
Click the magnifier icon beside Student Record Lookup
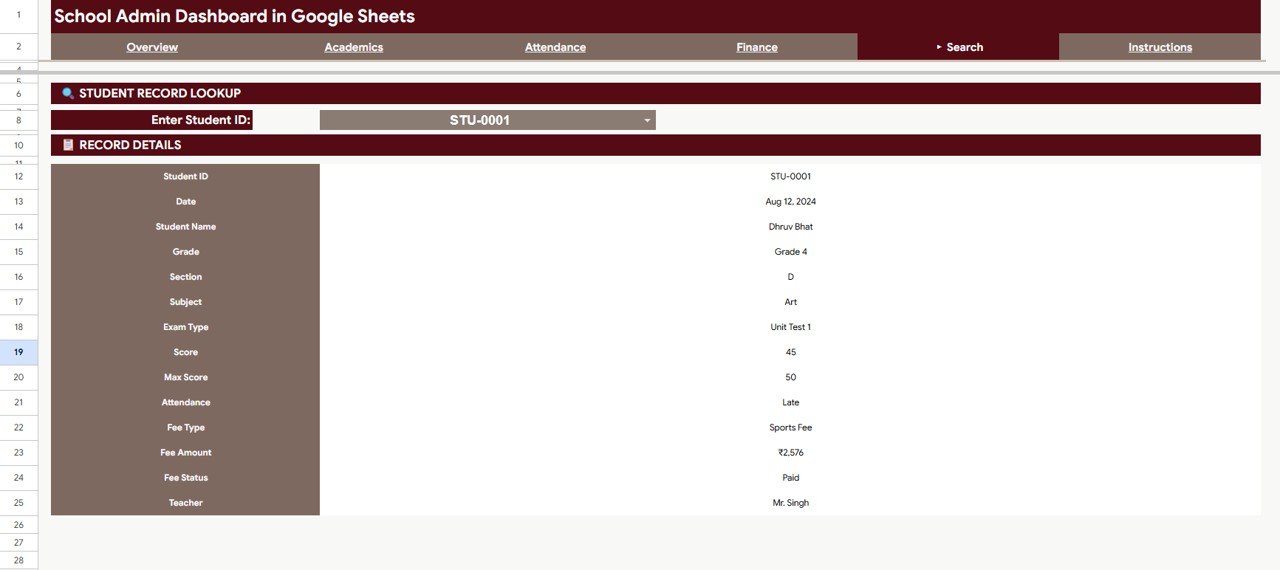point(68,93)
